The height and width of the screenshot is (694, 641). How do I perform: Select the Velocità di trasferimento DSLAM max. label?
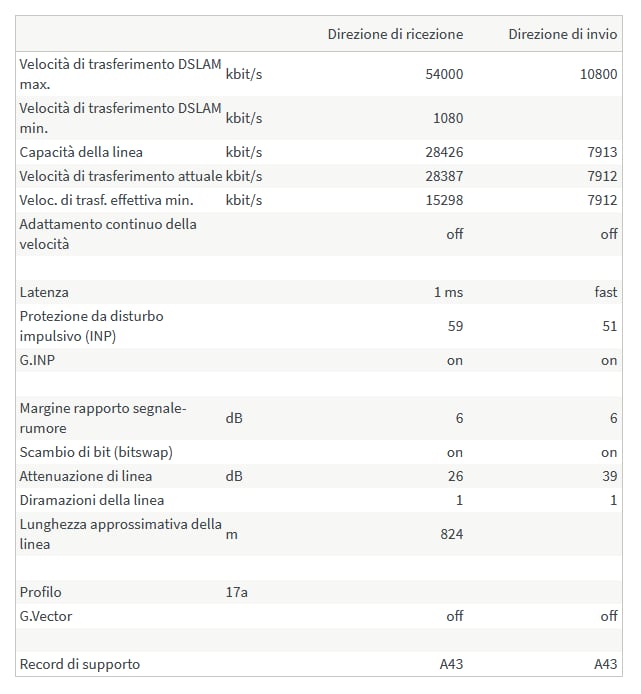pos(120,74)
